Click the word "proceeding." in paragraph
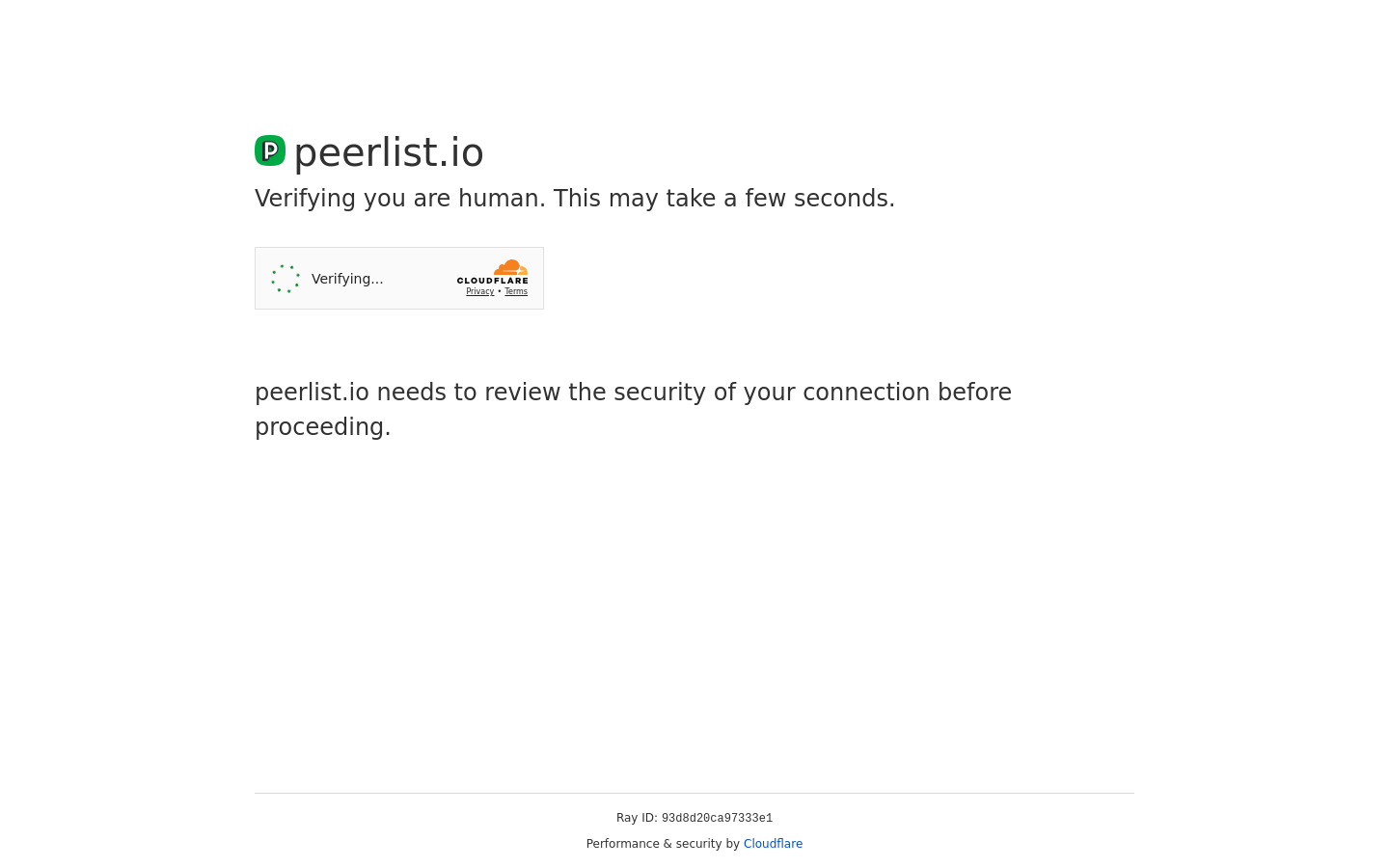 (323, 427)
